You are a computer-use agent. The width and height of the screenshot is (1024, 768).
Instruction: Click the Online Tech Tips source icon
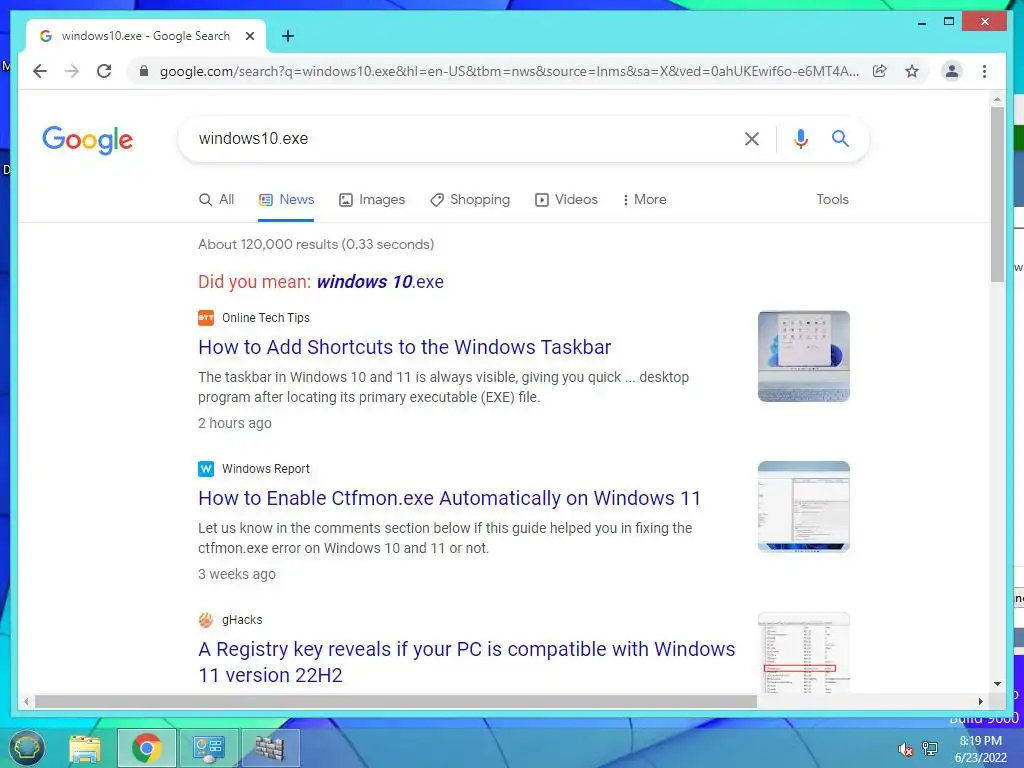coord(206,318)
